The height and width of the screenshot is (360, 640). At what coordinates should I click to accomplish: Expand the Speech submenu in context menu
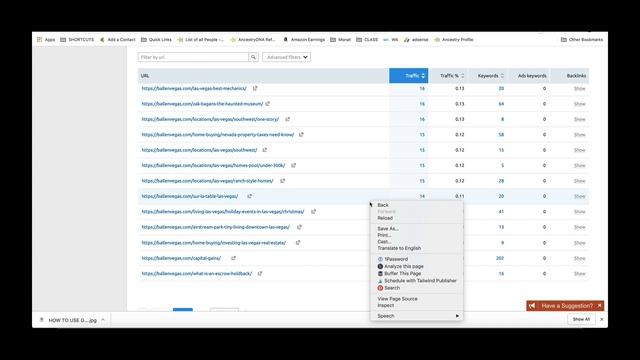[417, 316]
